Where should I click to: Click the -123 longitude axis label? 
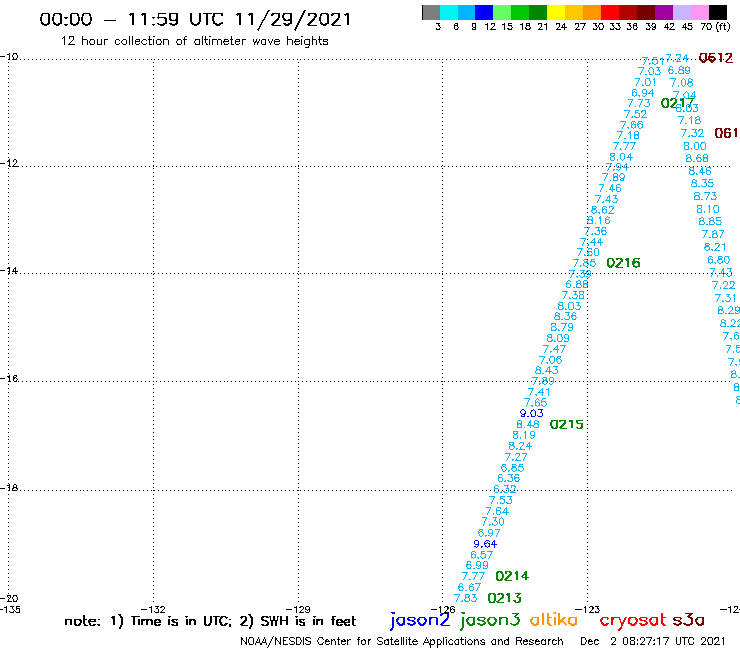click(x=588, y=609)
